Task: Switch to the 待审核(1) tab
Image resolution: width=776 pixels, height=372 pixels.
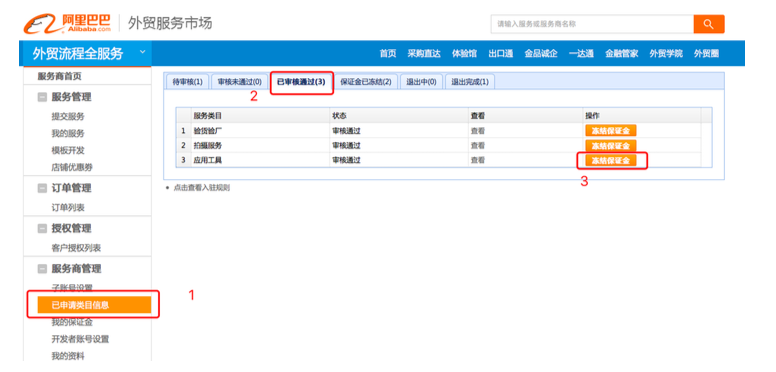Action: (x=188, y=82)
